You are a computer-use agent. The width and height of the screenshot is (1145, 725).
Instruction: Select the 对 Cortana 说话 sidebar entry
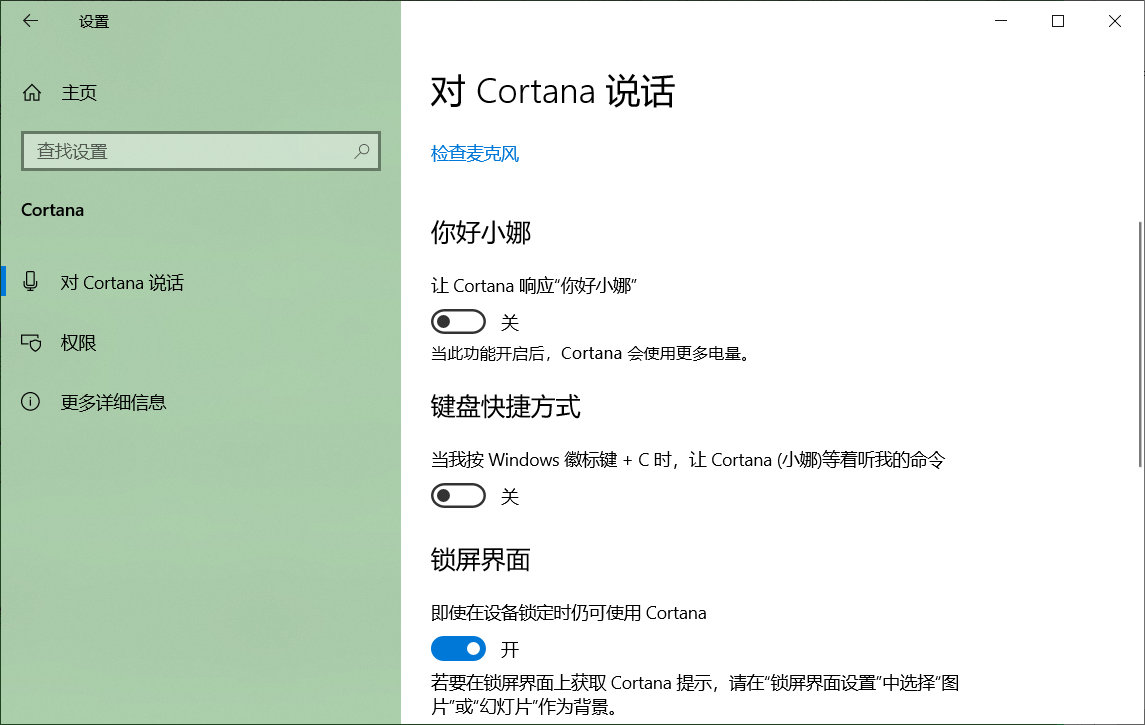tap(123, 282)
